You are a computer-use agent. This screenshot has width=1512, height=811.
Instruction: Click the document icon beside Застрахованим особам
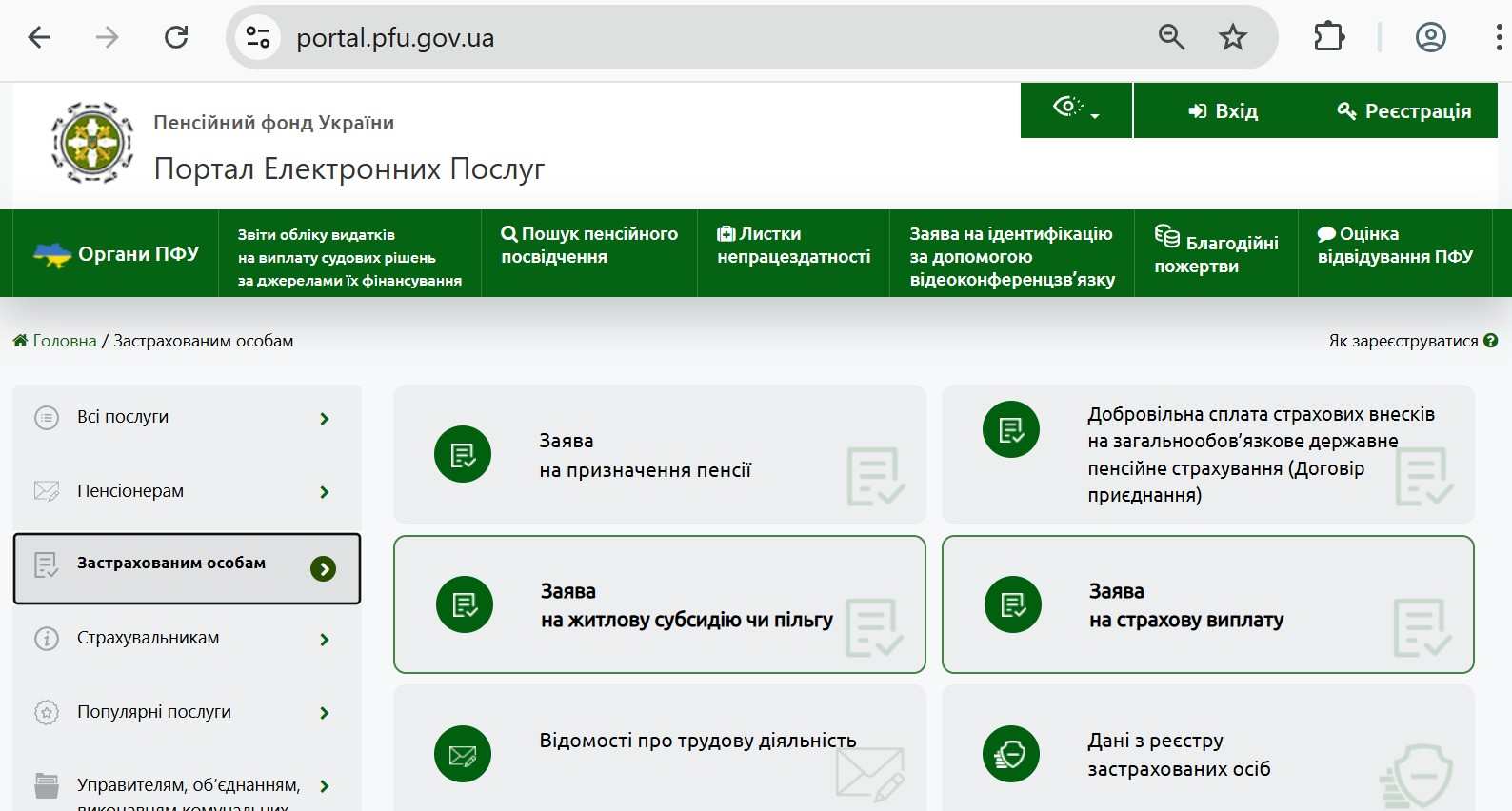pos(47,565)
